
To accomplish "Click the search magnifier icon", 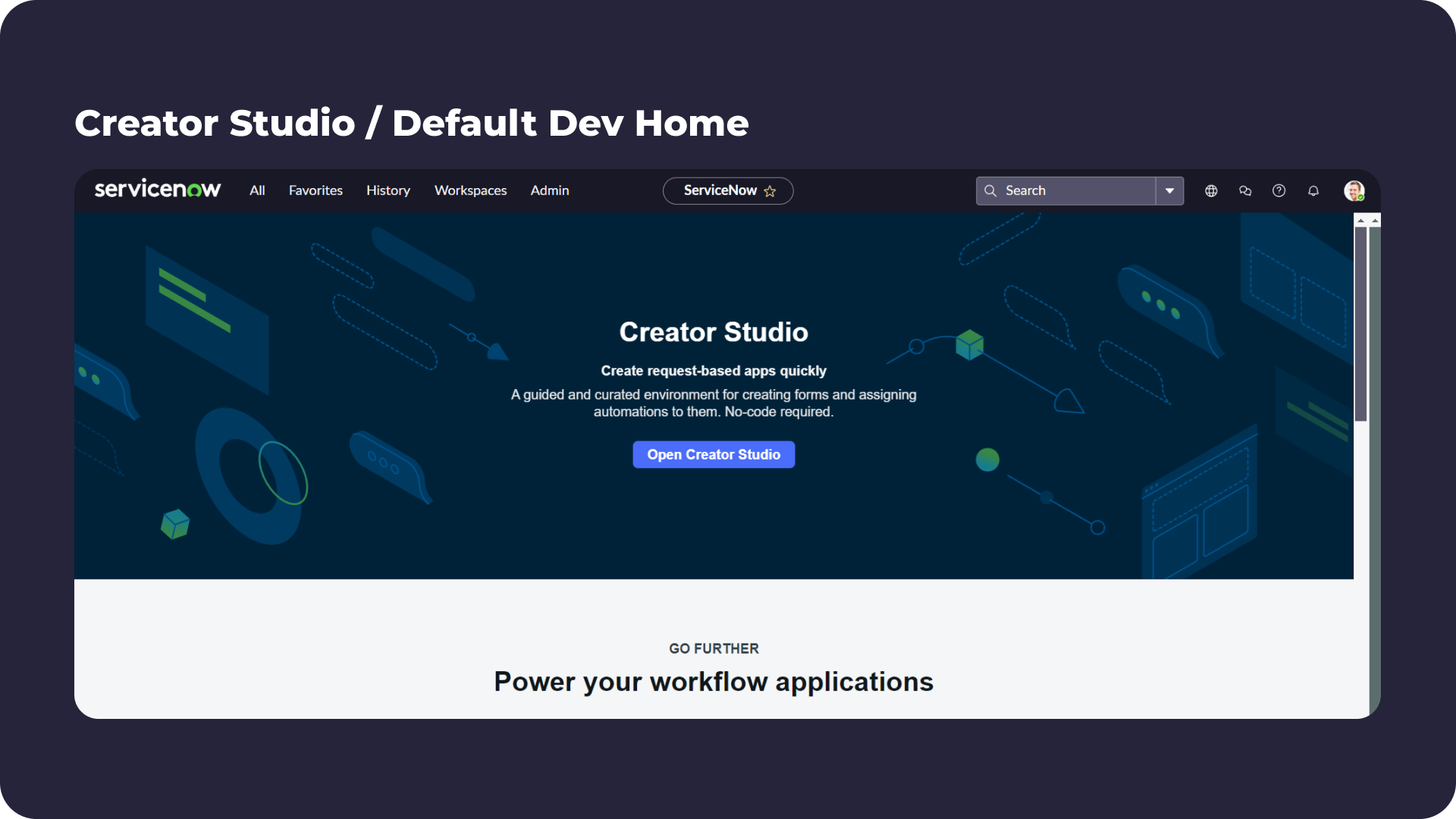I will click(x=988, y=190).
